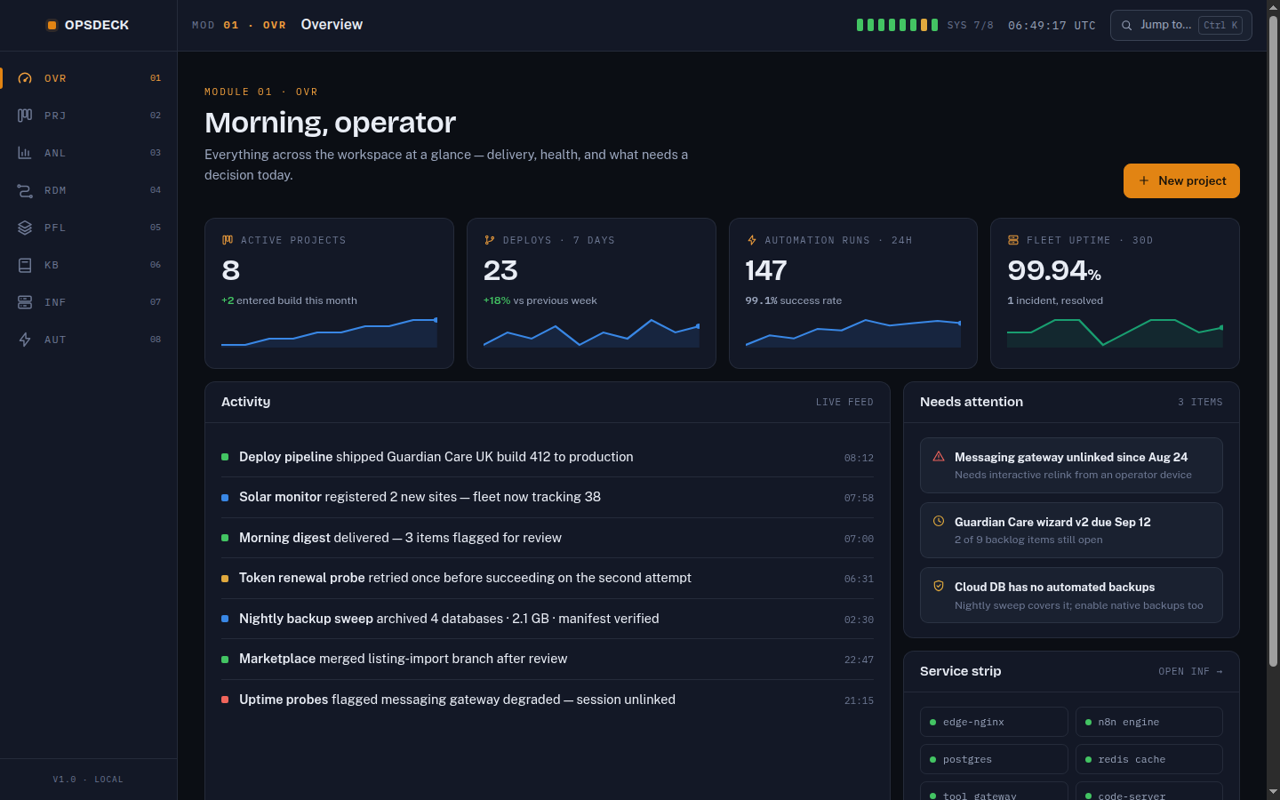
Task: Select the INF sidebar label
Action: point(55,302)
